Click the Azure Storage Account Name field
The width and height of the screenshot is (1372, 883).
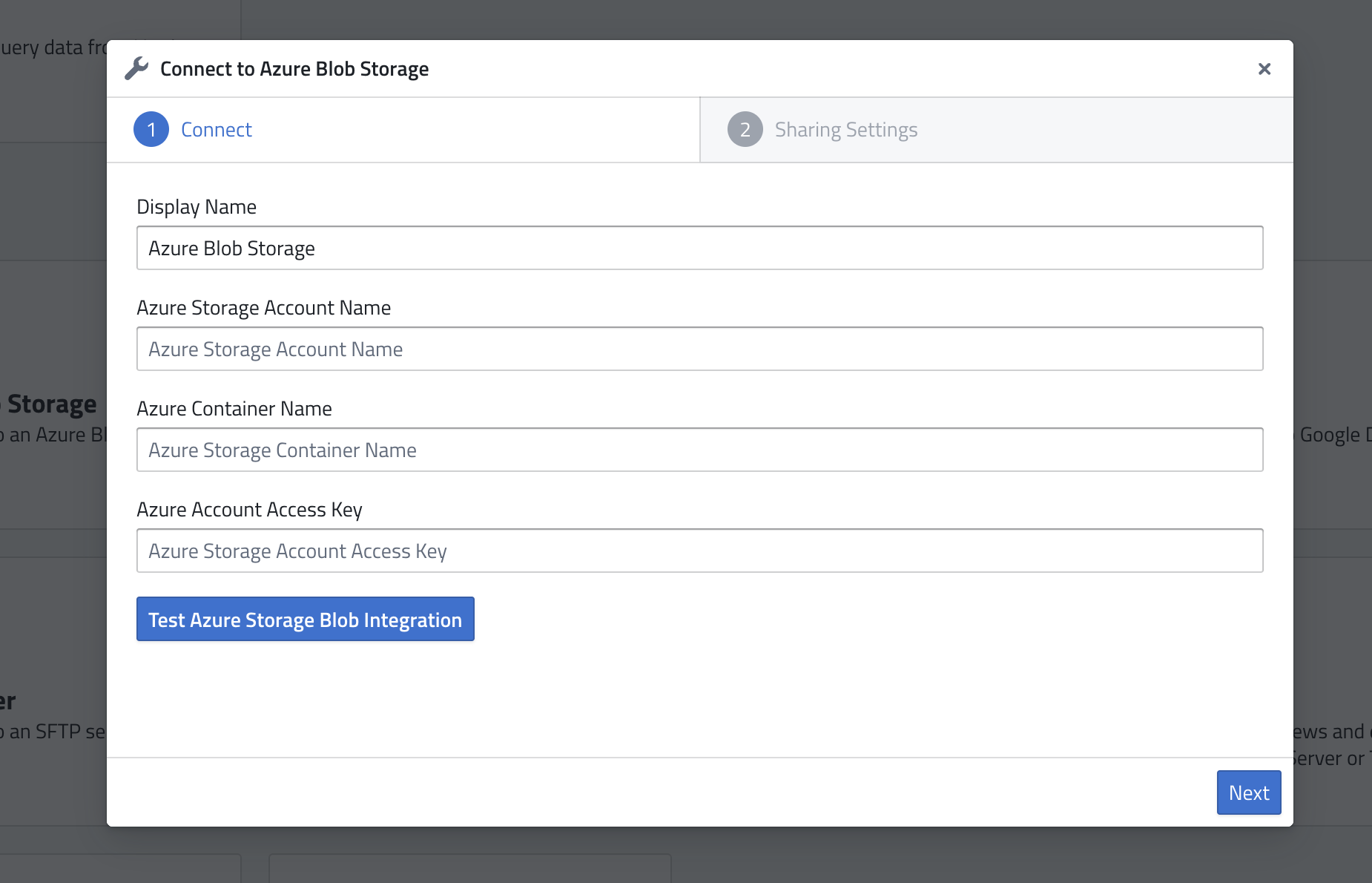pos(699,348)
